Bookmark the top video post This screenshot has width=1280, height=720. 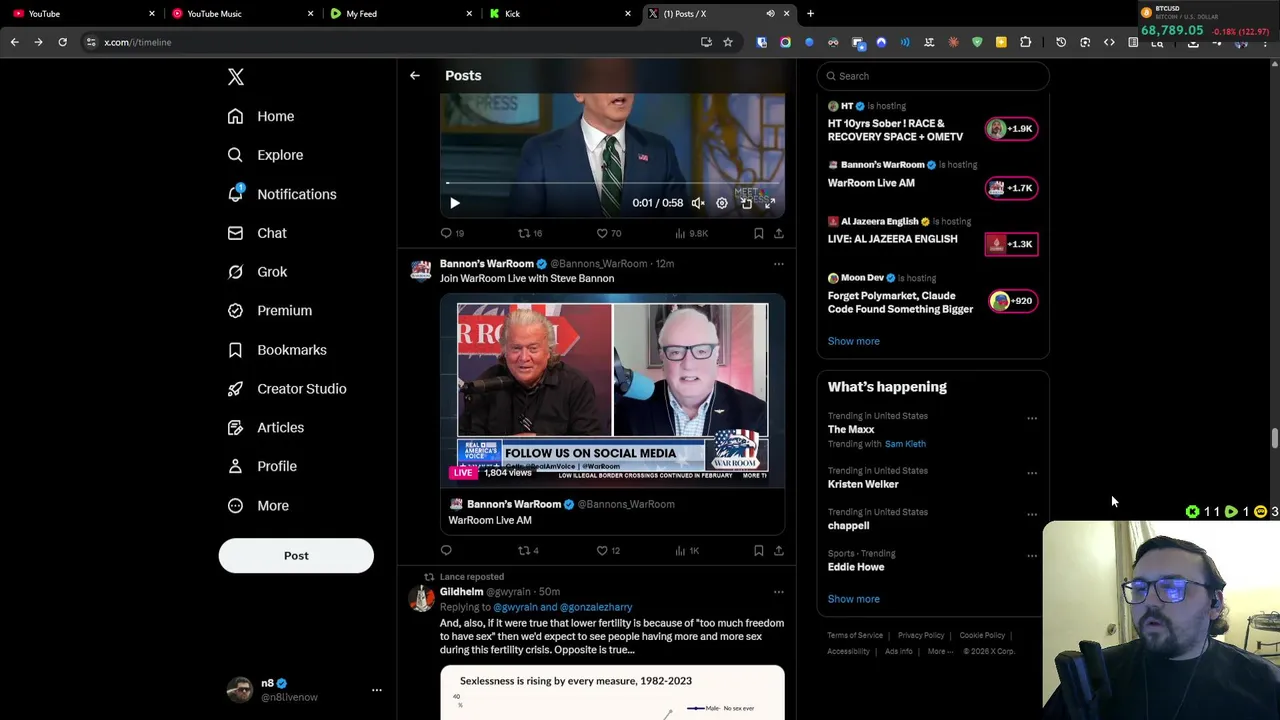click(x=759, y=233)
